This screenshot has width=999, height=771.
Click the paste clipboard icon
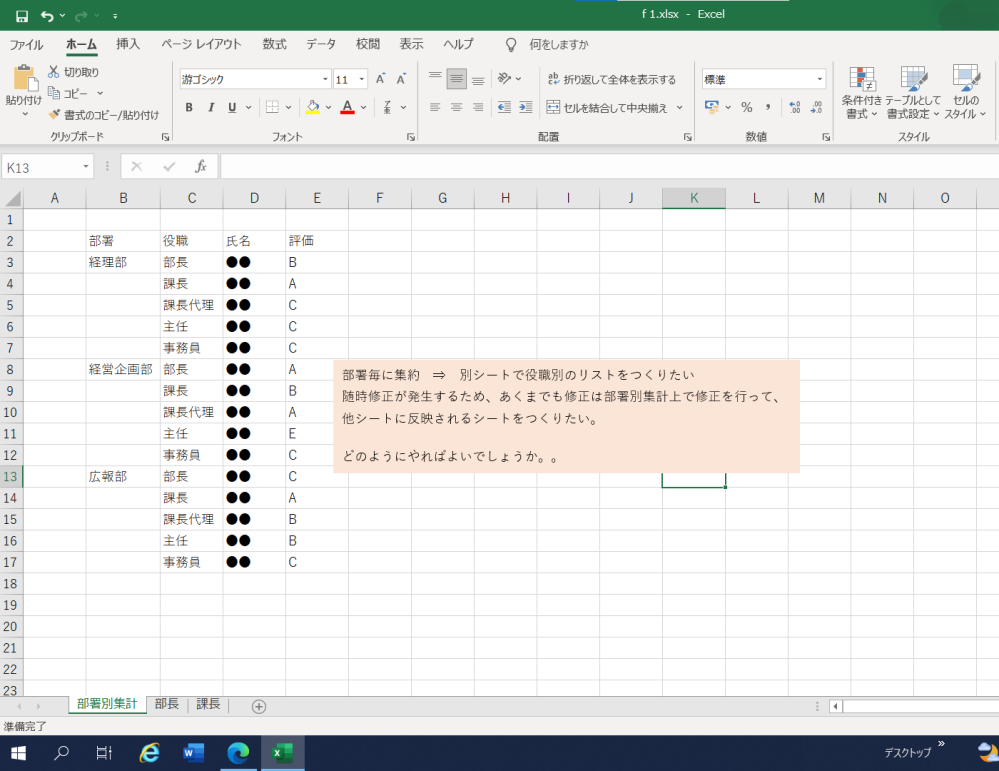tap(24, 78)
